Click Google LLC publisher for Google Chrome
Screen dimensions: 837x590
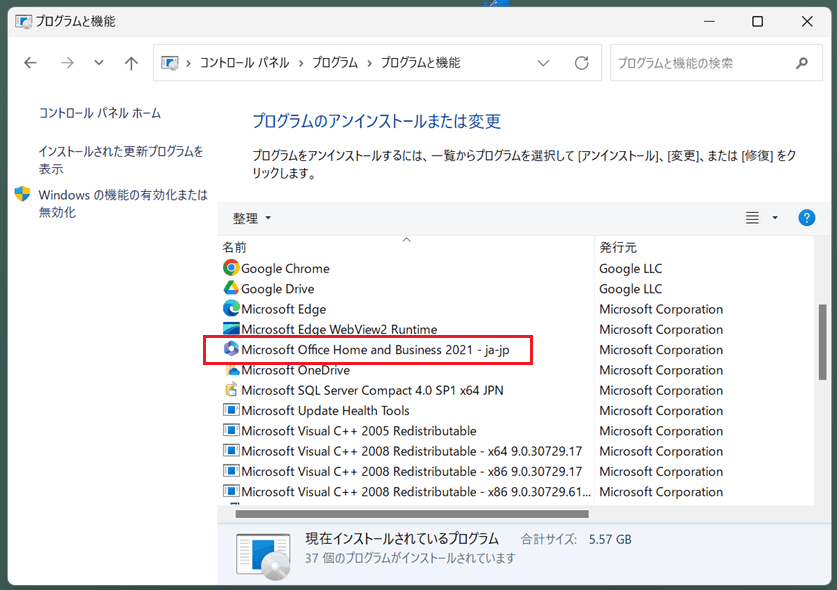point(630,269)
